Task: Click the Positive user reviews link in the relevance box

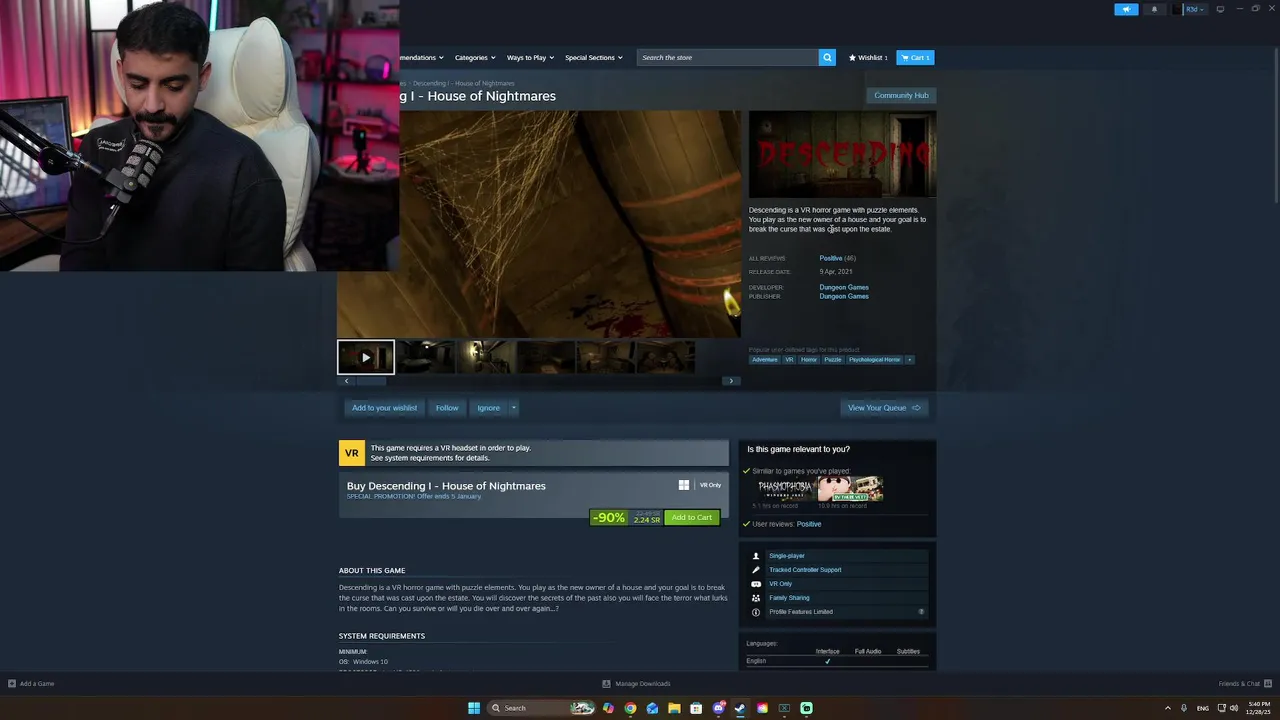Action: pos(809,524)
